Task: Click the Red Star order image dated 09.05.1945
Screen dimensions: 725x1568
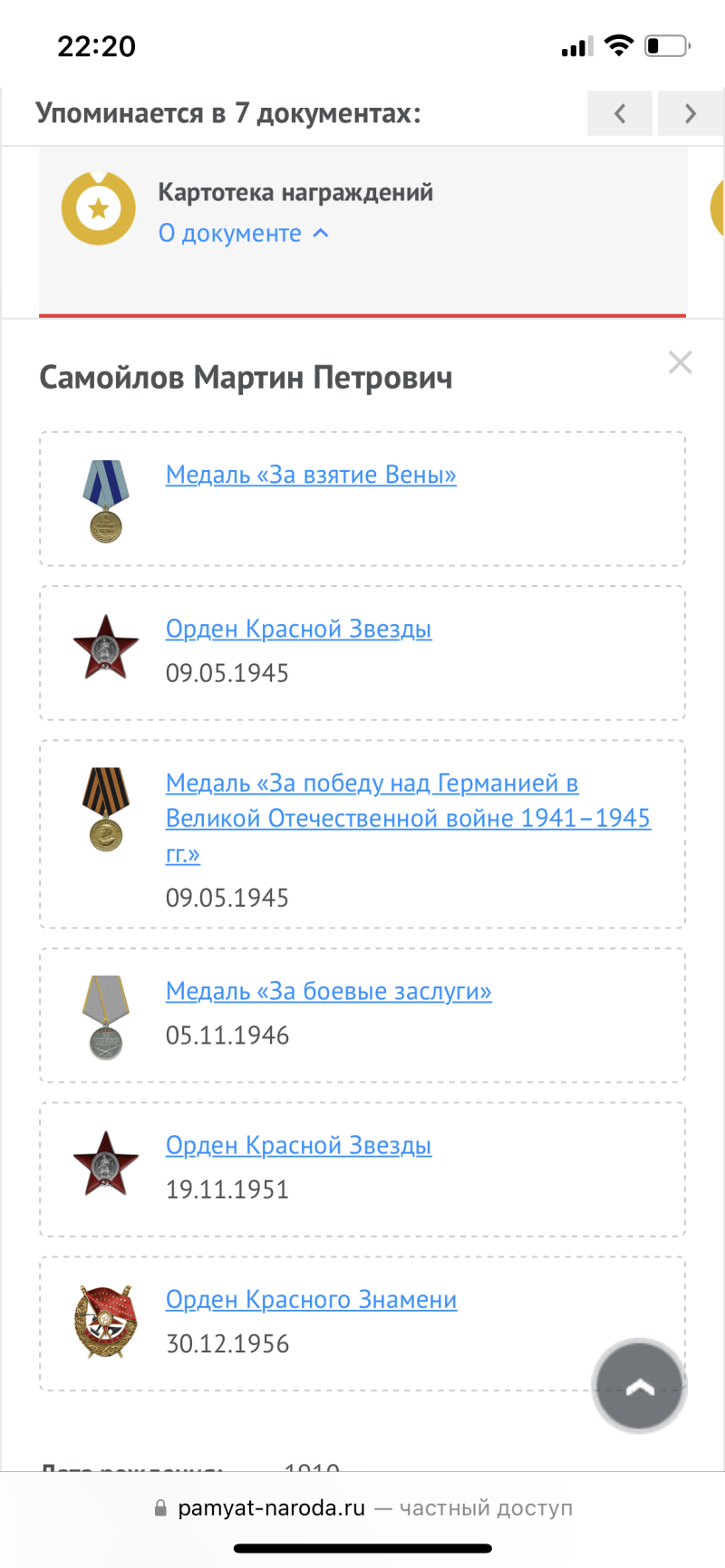Action: point(106,647)
